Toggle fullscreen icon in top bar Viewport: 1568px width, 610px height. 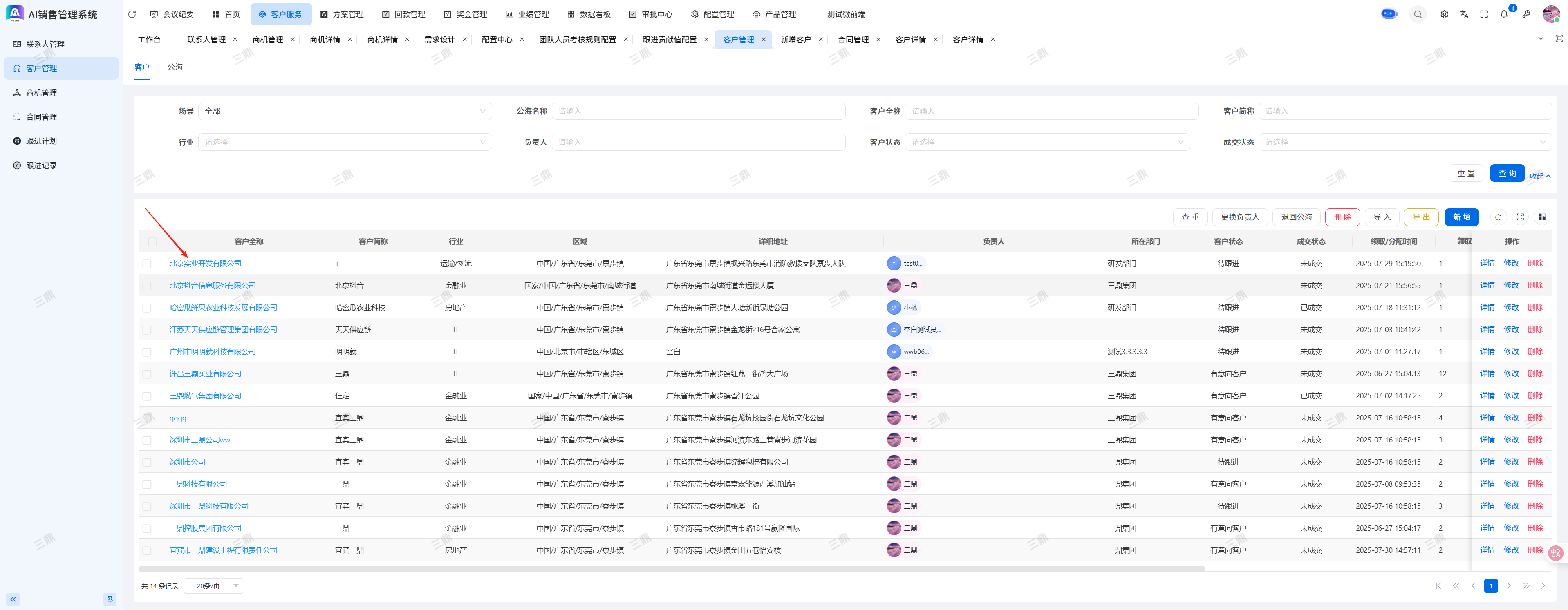tap(1484, 14)
